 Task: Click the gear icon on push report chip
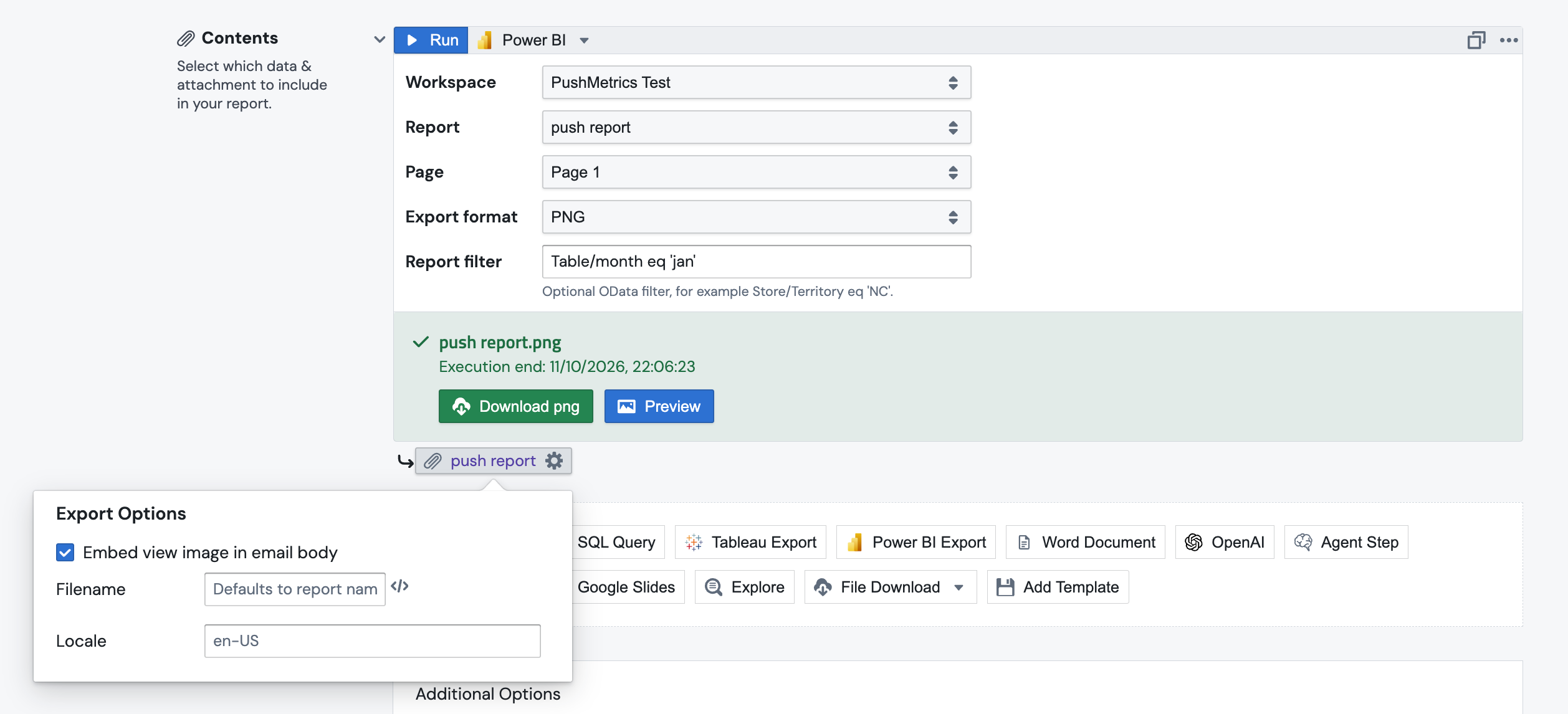coord(554,461)
